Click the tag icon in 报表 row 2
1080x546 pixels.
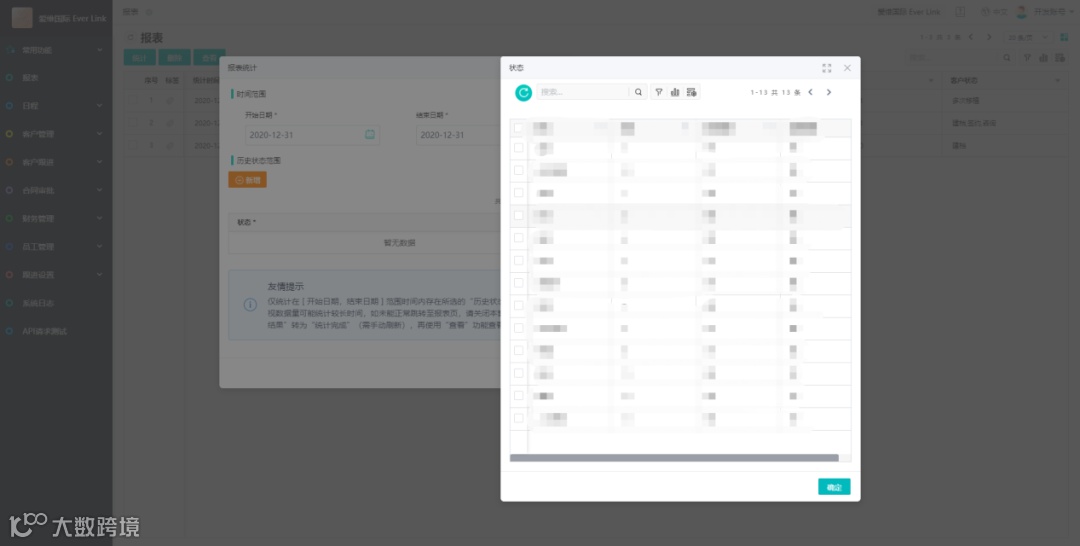[170, 123]
